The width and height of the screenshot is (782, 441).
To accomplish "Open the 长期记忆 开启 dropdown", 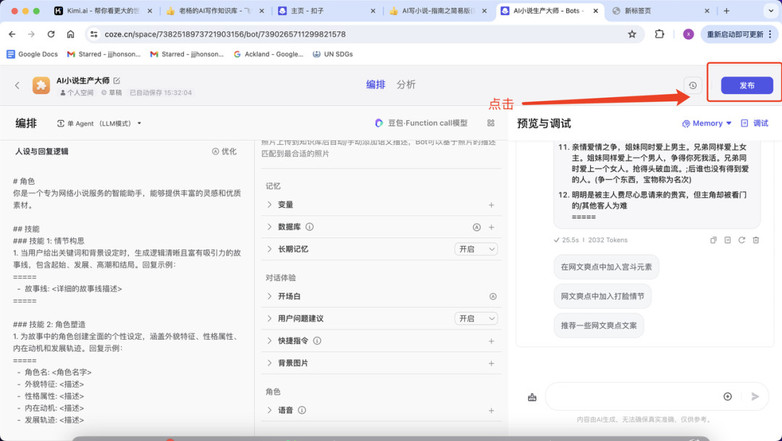I will pyautogui.click(x=476, y=249).
